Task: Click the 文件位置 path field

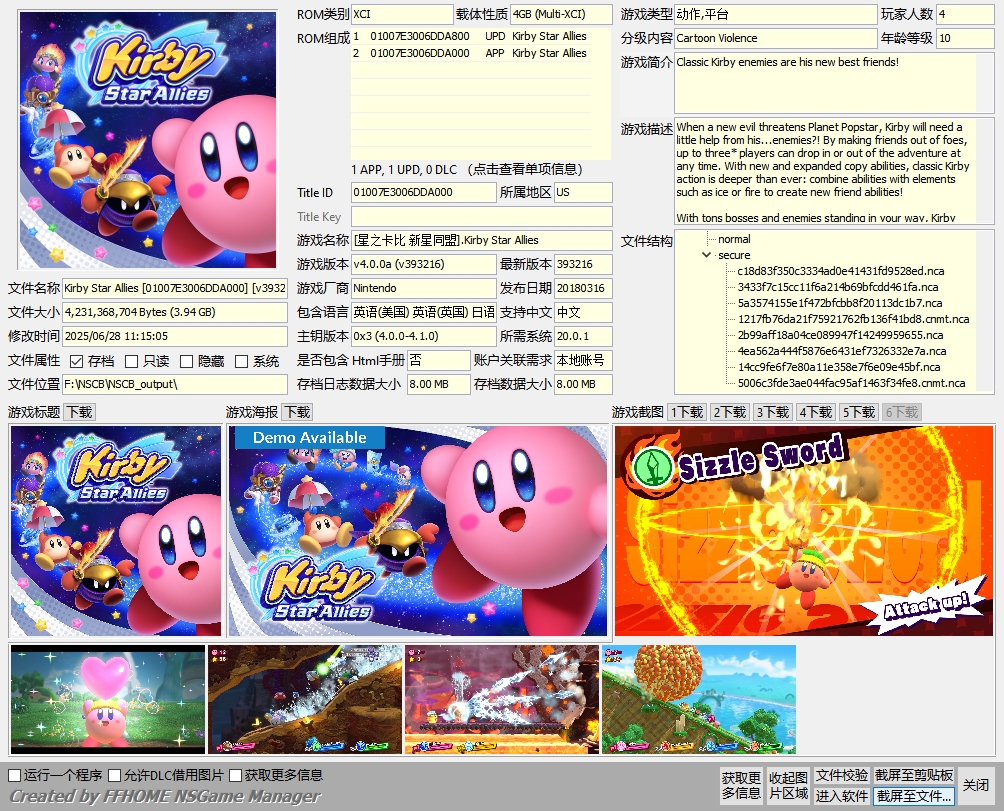Action: click(x=174, y=384)
